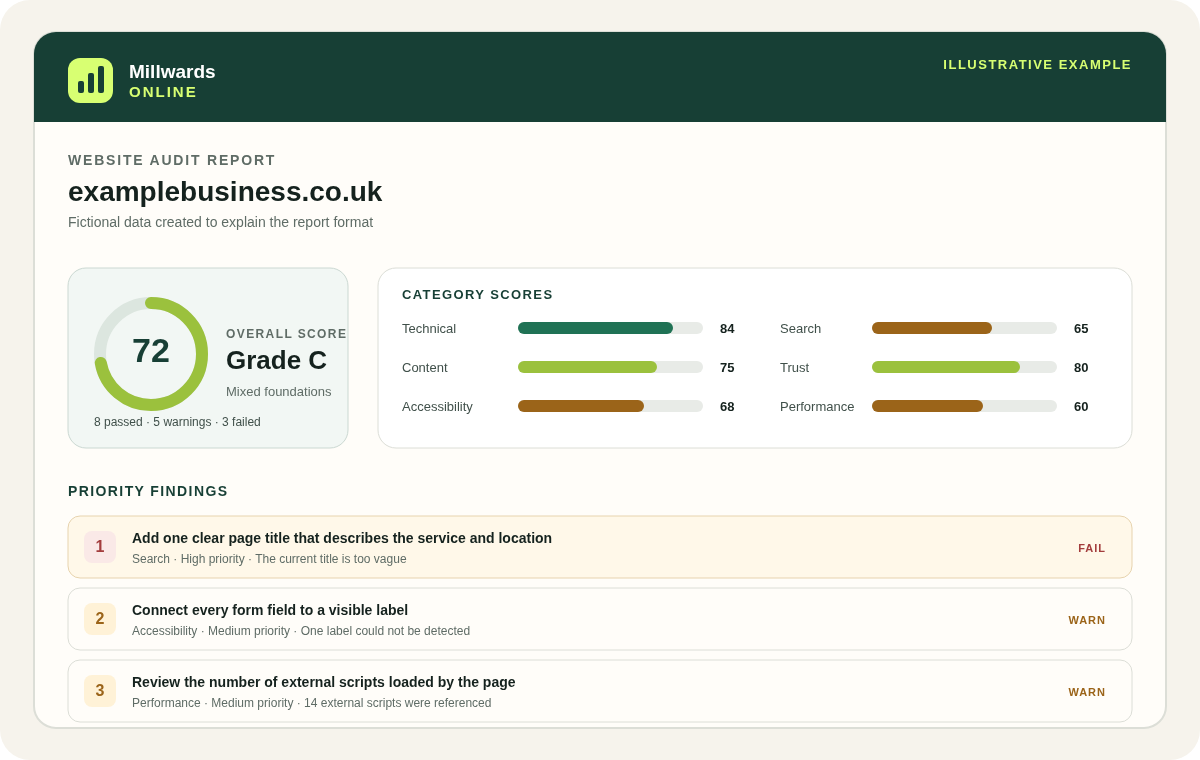Click the Content score bar
Screen dimensions: 1200x760
pyautogui.click(x=610, y=367)
